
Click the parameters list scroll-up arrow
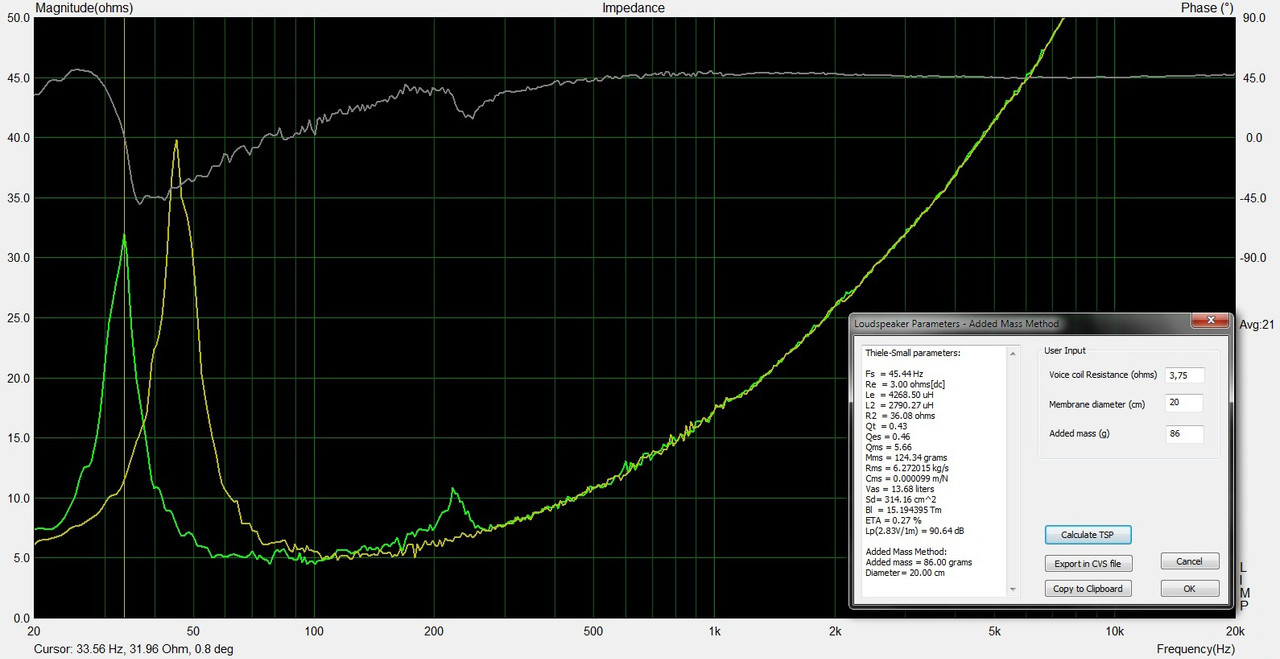[1012, 353]
